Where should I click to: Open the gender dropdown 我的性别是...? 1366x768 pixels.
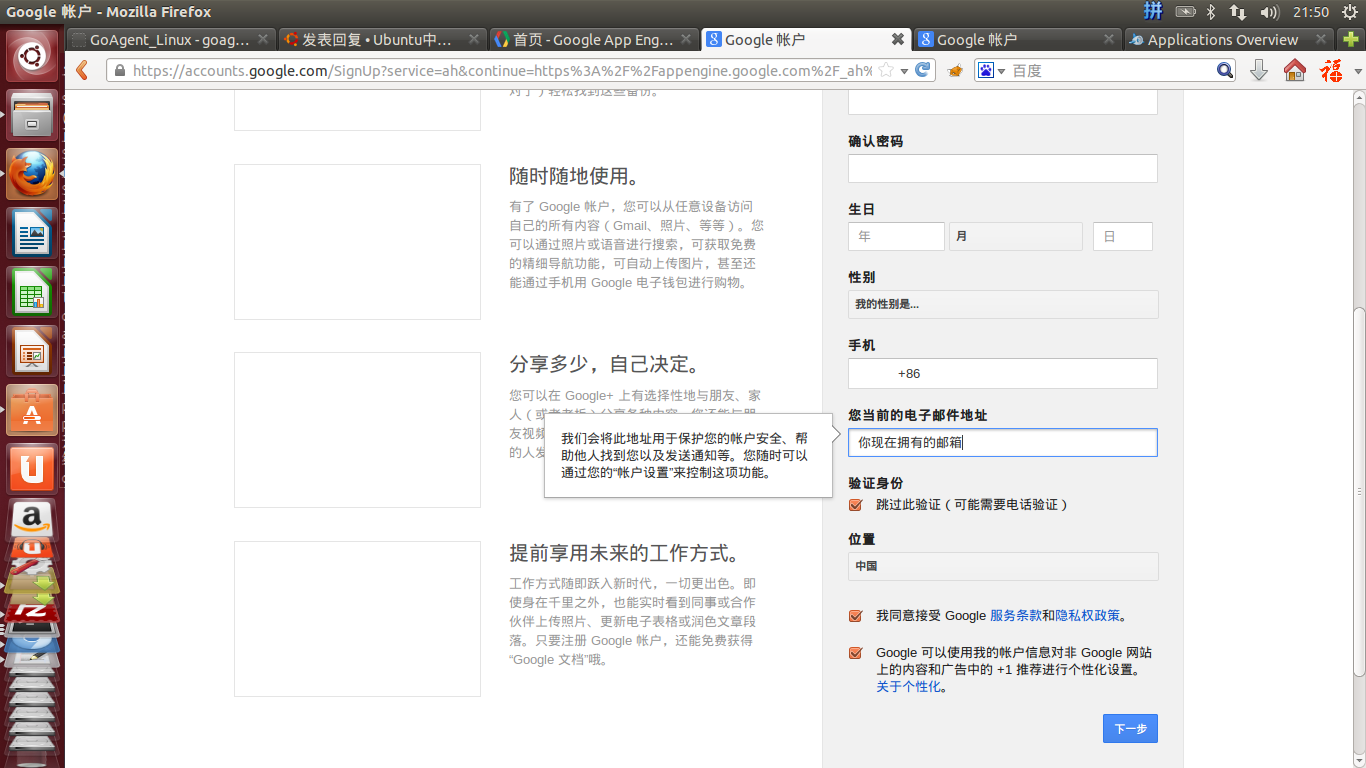tap(1003, 304)
